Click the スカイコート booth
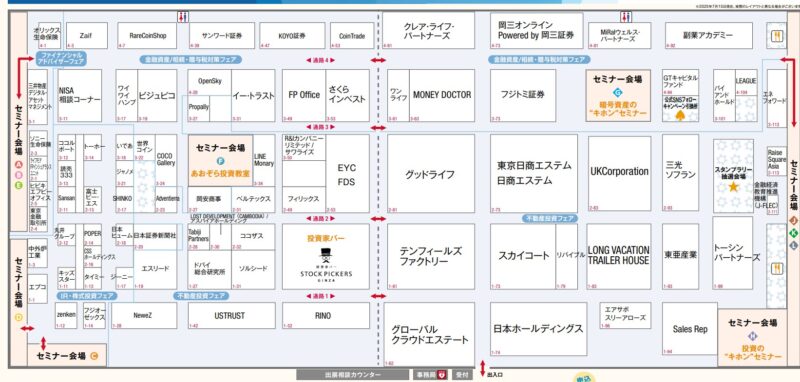Screen dimensions: 800x382 coord(523,257)
